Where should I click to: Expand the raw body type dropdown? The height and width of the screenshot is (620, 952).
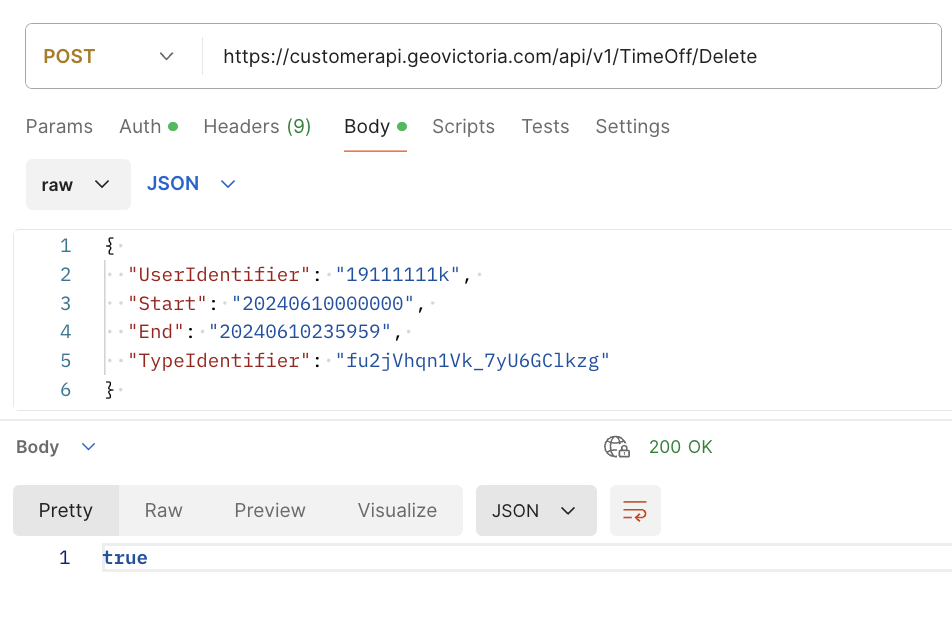click(78, 185)
